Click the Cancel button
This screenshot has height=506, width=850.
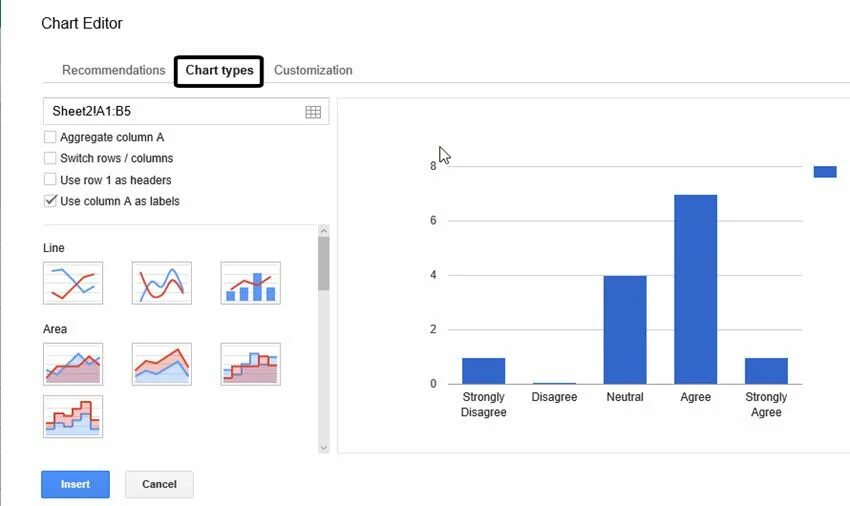[x=159, y=484]
